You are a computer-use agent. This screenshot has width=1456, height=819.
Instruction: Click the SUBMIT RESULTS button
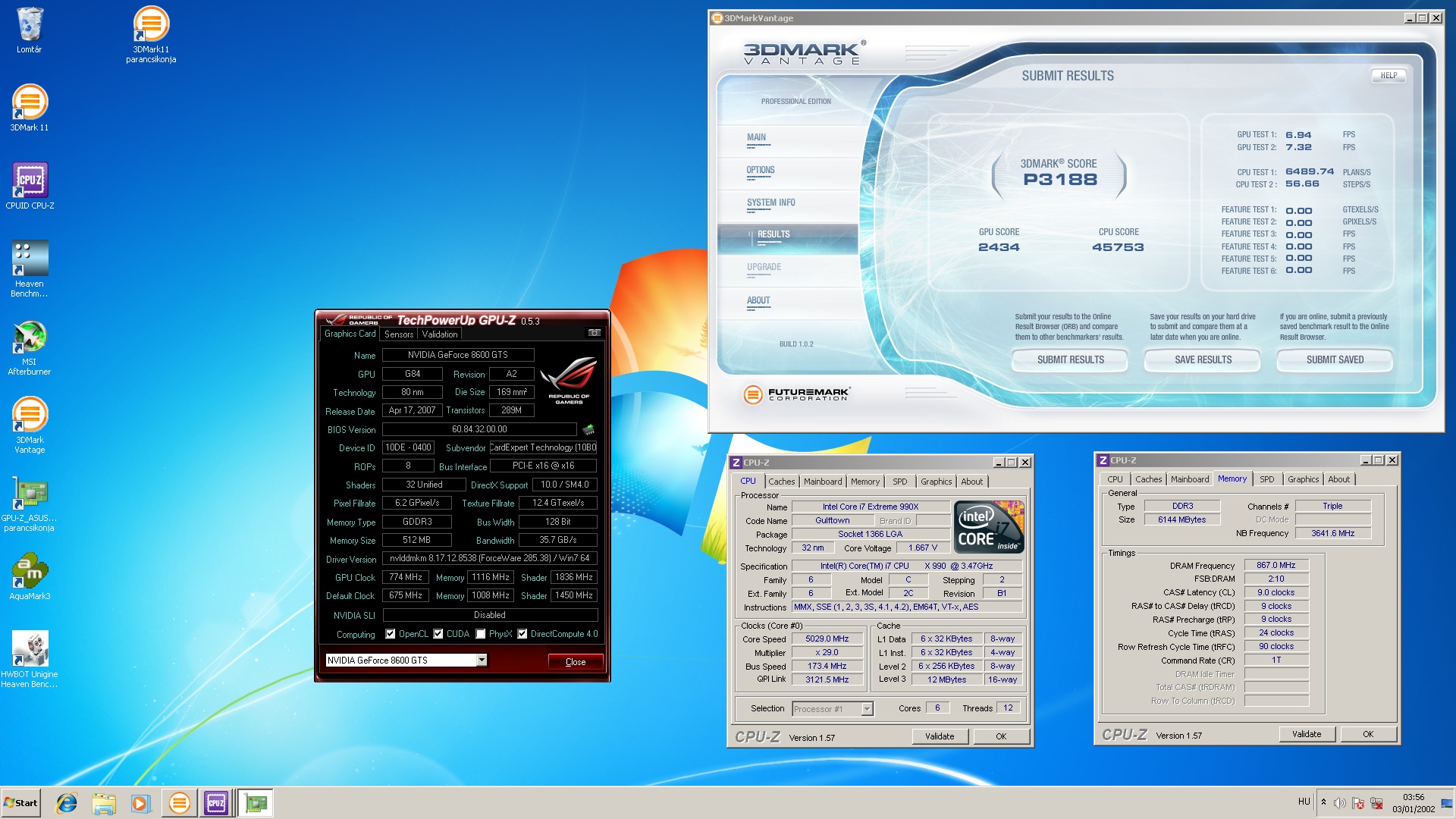coord(1070,360)
